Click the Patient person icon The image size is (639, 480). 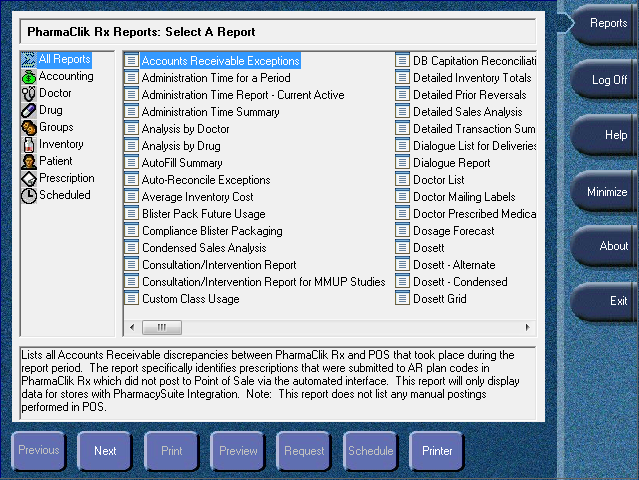point(29,161)
